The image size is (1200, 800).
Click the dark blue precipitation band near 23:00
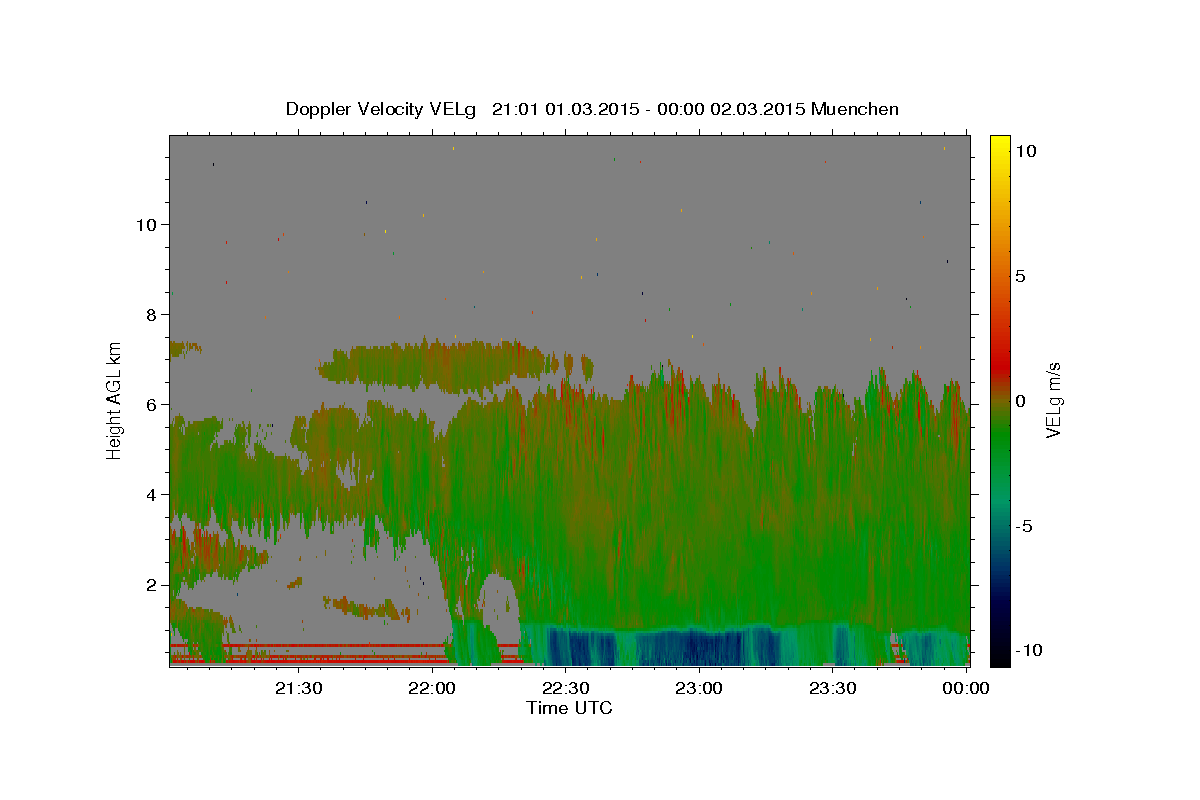tap(695, 647)
